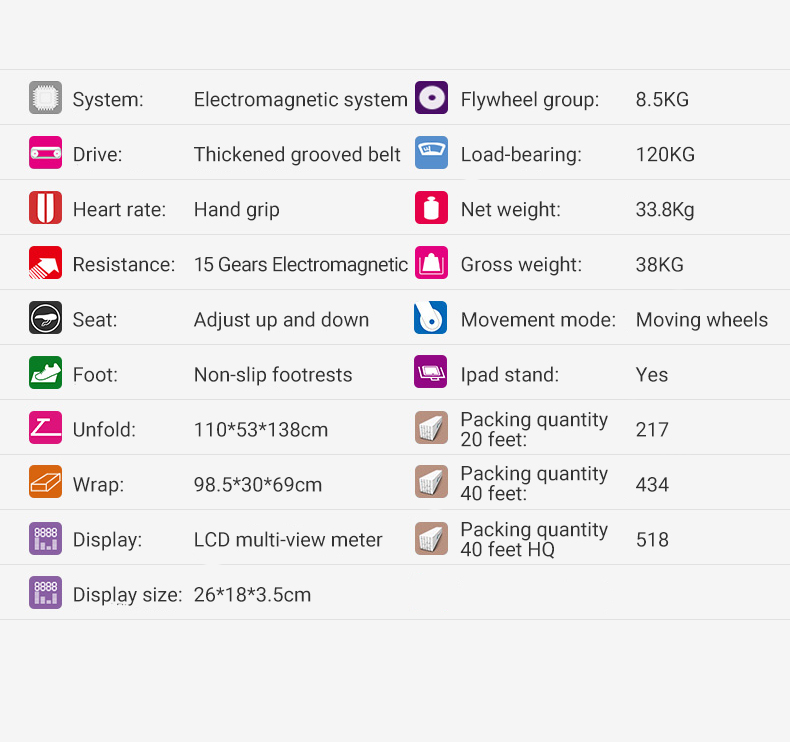Screen dimensions: 790x742
Task: Select the Packing quantity 20 feet container icon
Action: (431, 428)
